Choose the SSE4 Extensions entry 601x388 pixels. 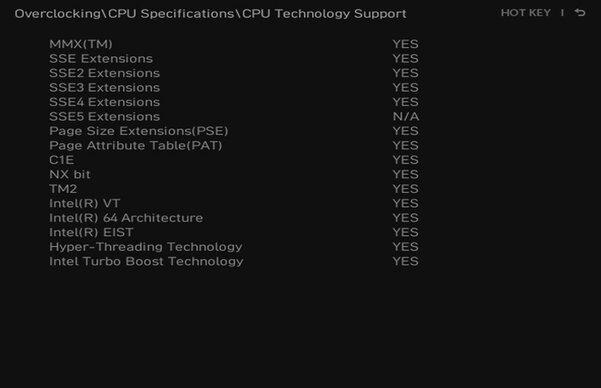coord(104,102)
